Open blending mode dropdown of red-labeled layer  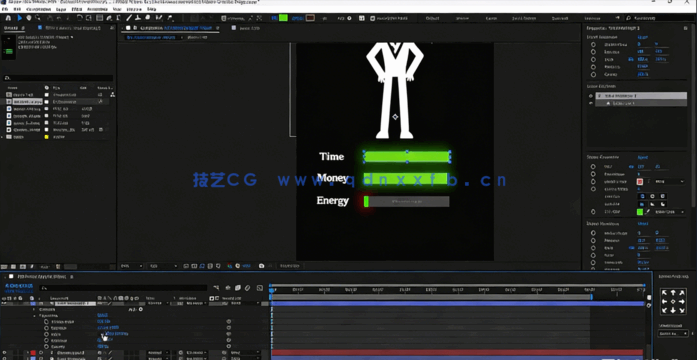(158, 353)
